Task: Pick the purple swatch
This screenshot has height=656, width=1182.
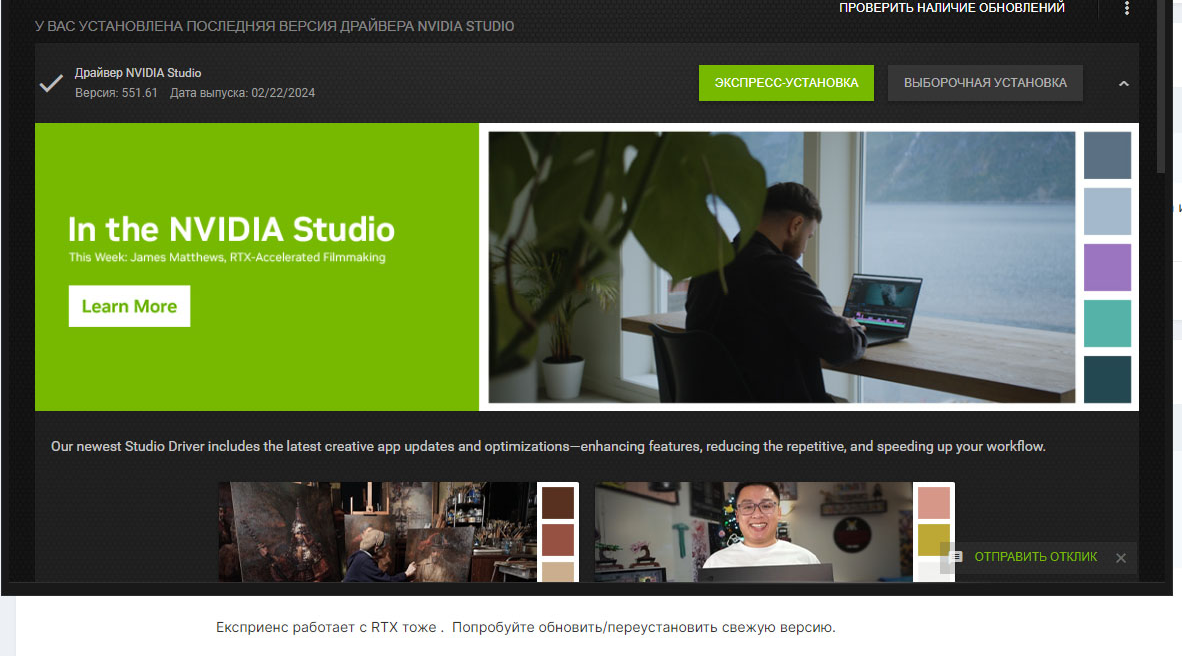Action: pos(1107,267)
